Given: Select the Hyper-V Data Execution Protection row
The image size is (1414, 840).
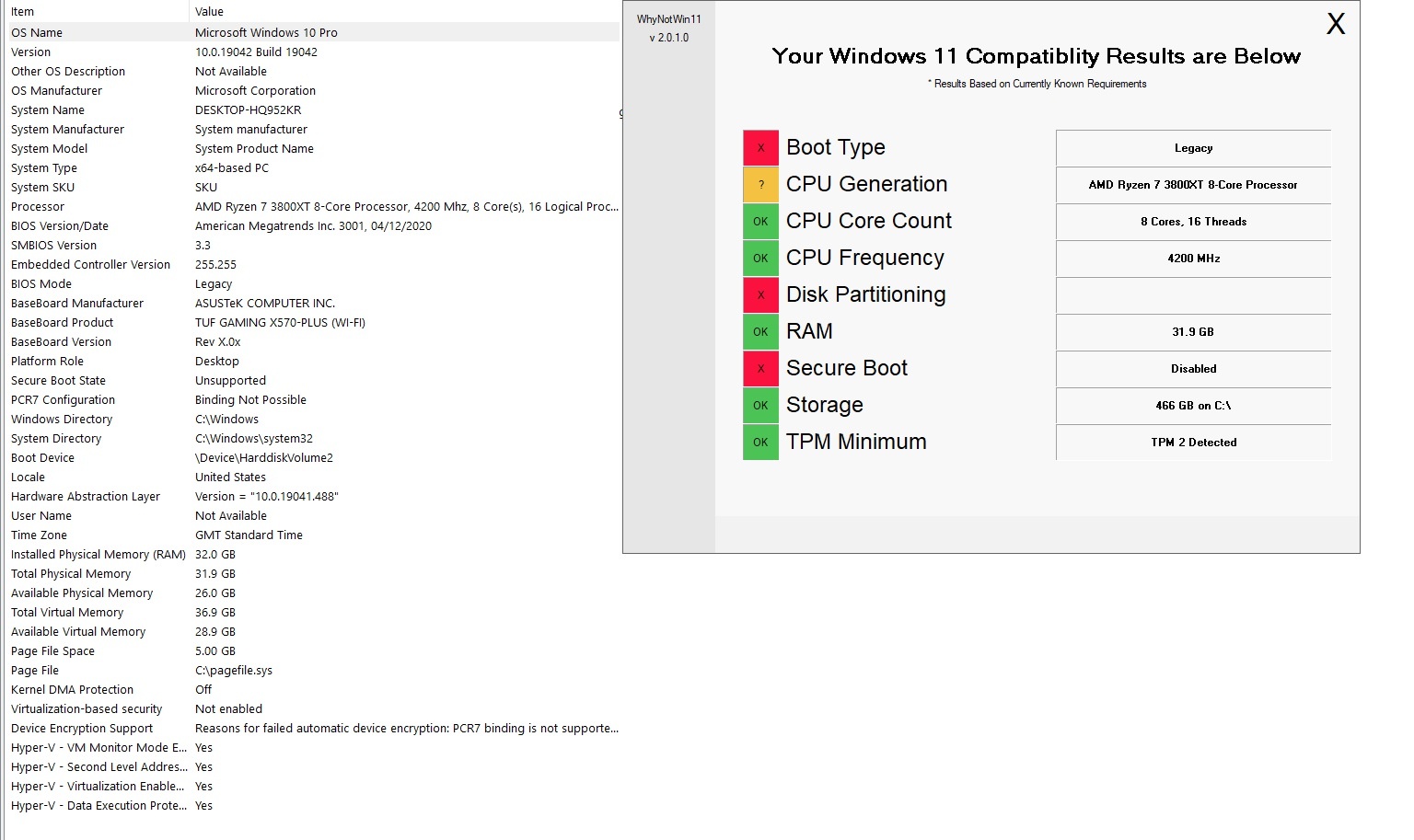Looking at the screenshot, I should (x=312, y=805).
